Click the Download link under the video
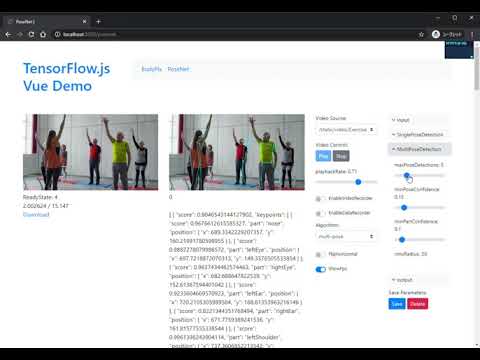This screenshot has width=480, height=360. pos(36,214)
